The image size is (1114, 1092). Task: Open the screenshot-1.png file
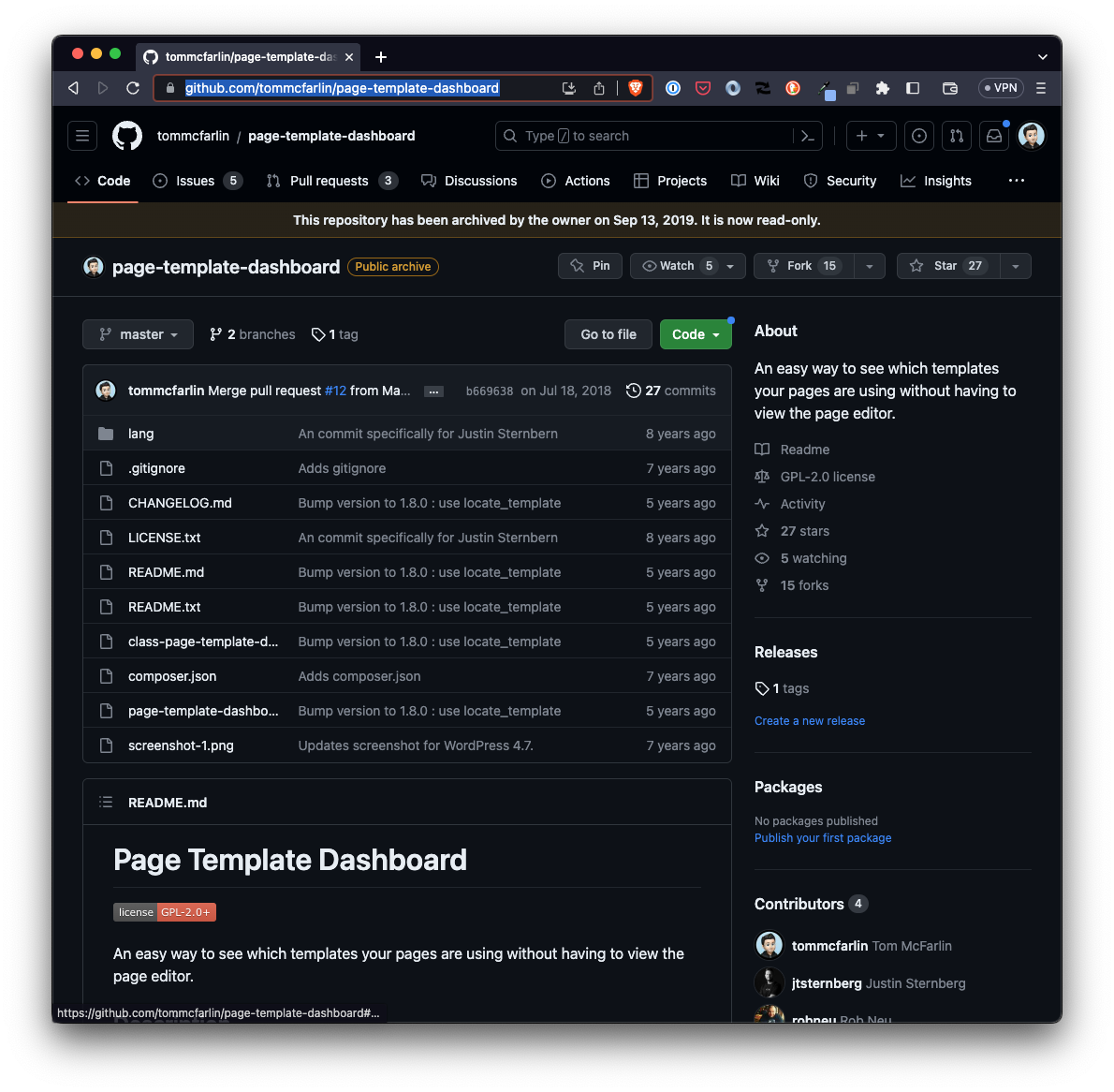[181, 745]
